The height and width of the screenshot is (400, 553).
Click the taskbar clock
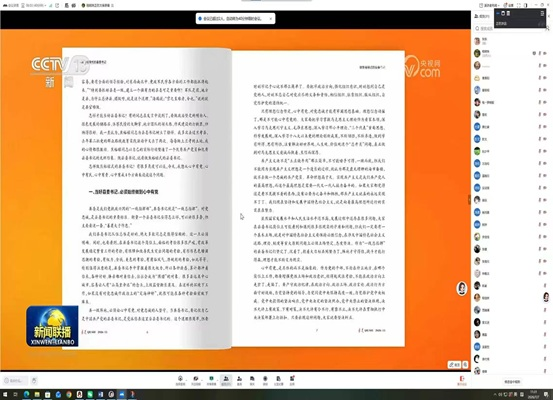533,394
